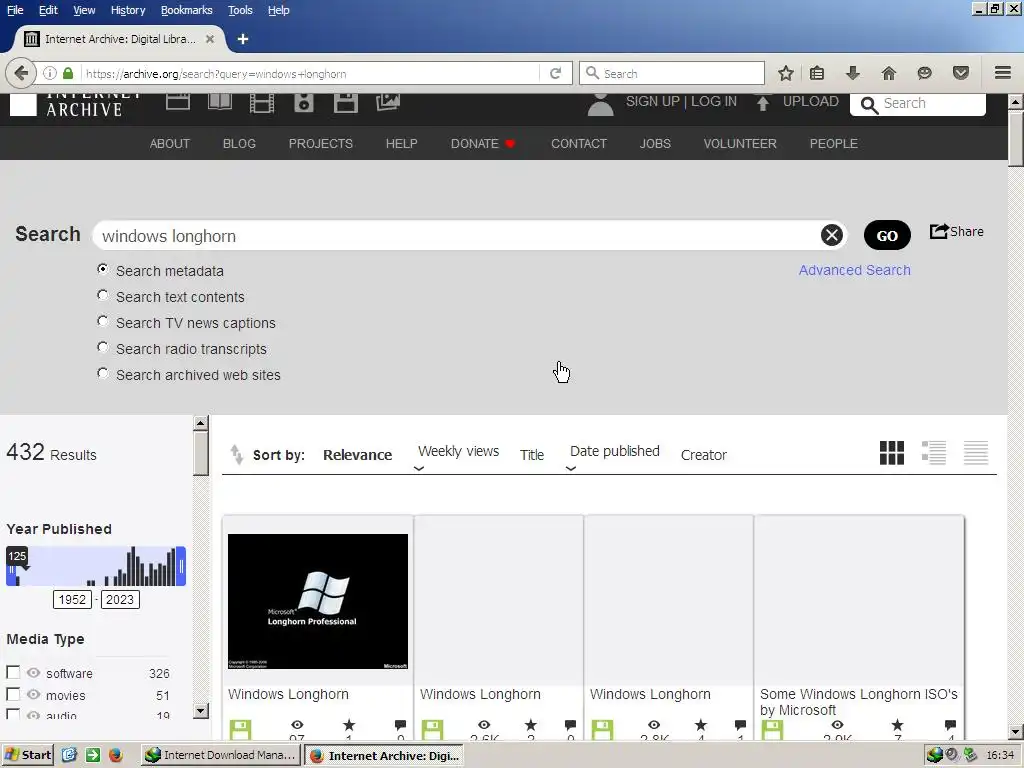Screen dimensions: 1024x768
Task: Click the user avatar icon
Action: 600,104
